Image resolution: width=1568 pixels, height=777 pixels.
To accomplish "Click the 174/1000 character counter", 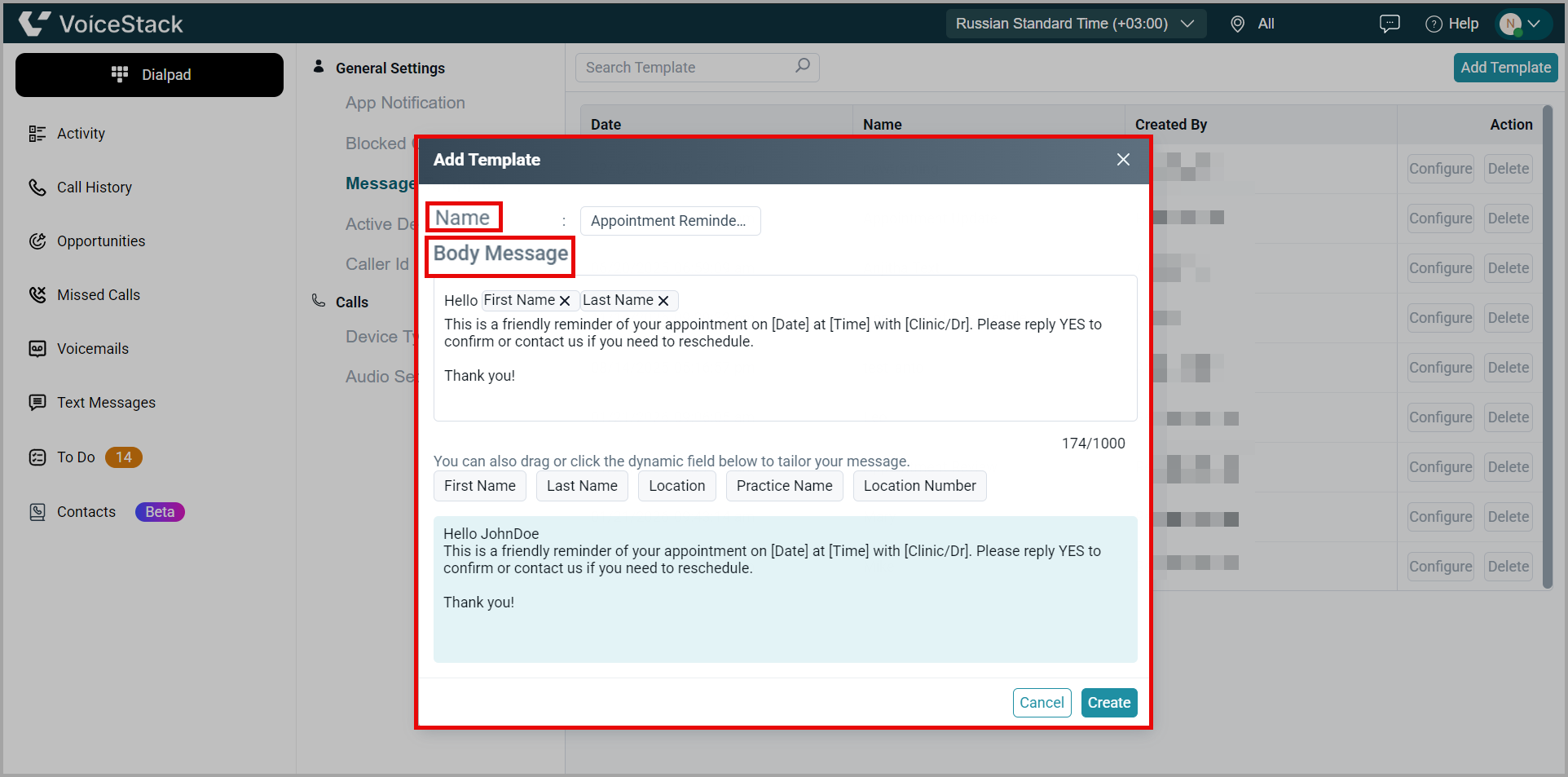I will [1093, 444].
